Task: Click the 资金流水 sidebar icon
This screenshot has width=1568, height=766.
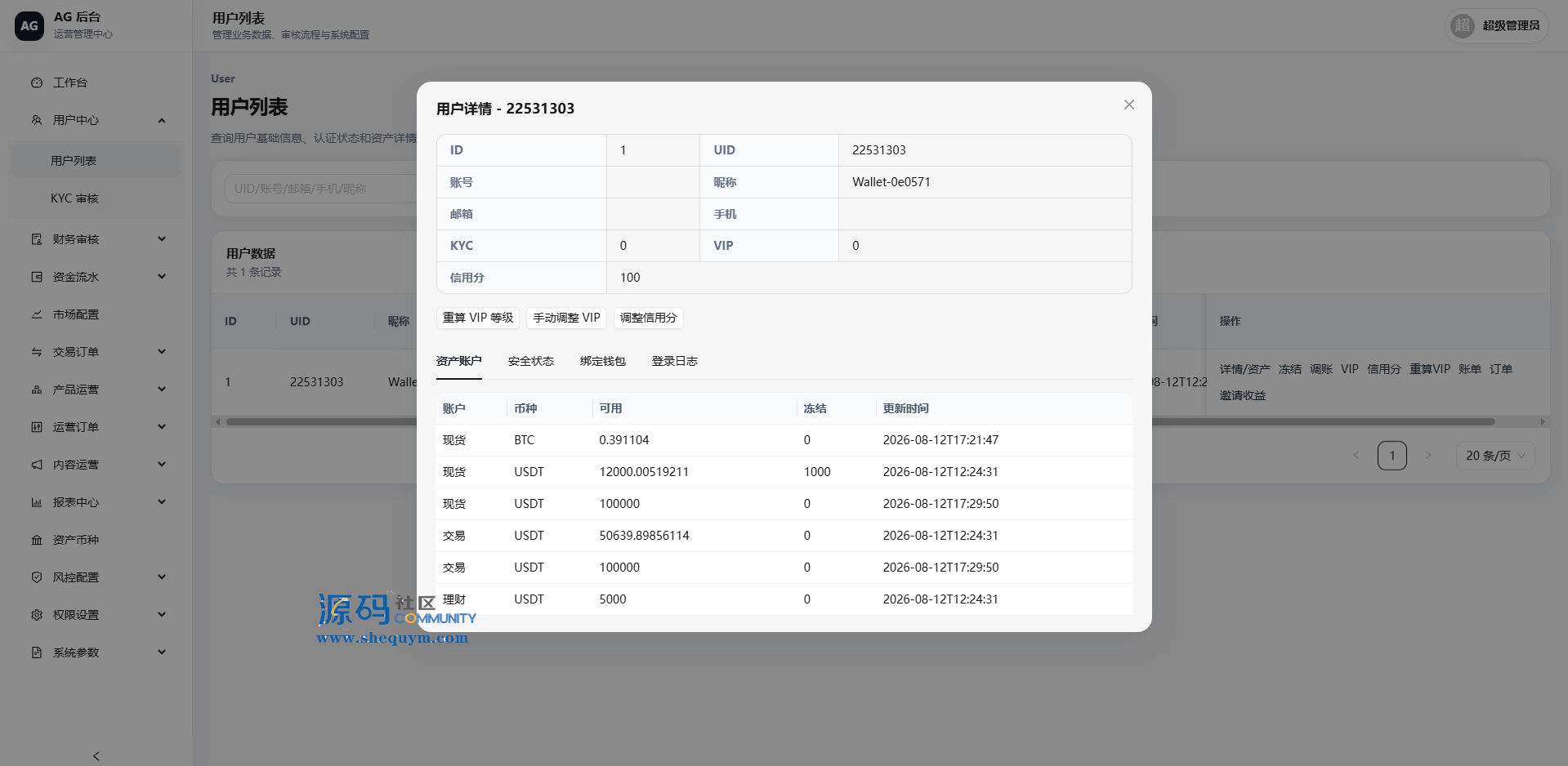Action: [37, 277]
